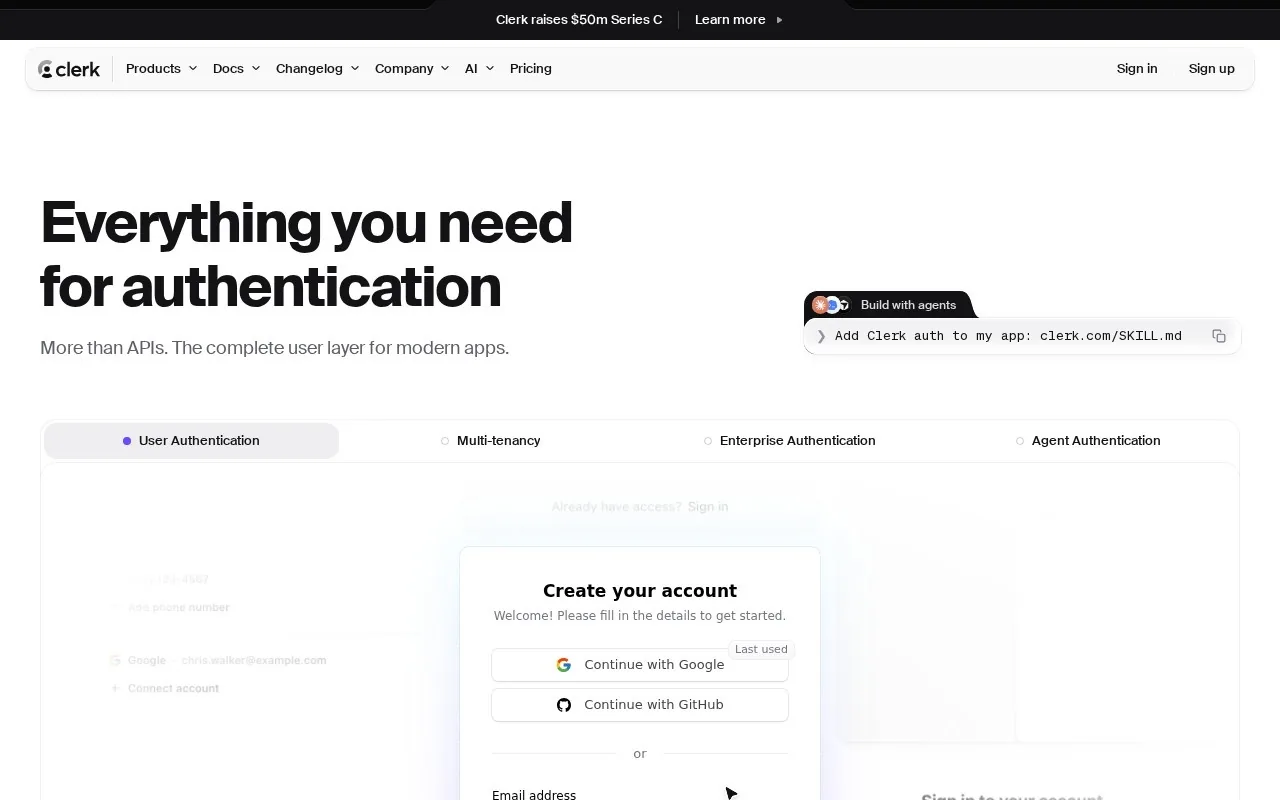Go to the Pricing page
Screen dimensions: 1280x800
531,69
